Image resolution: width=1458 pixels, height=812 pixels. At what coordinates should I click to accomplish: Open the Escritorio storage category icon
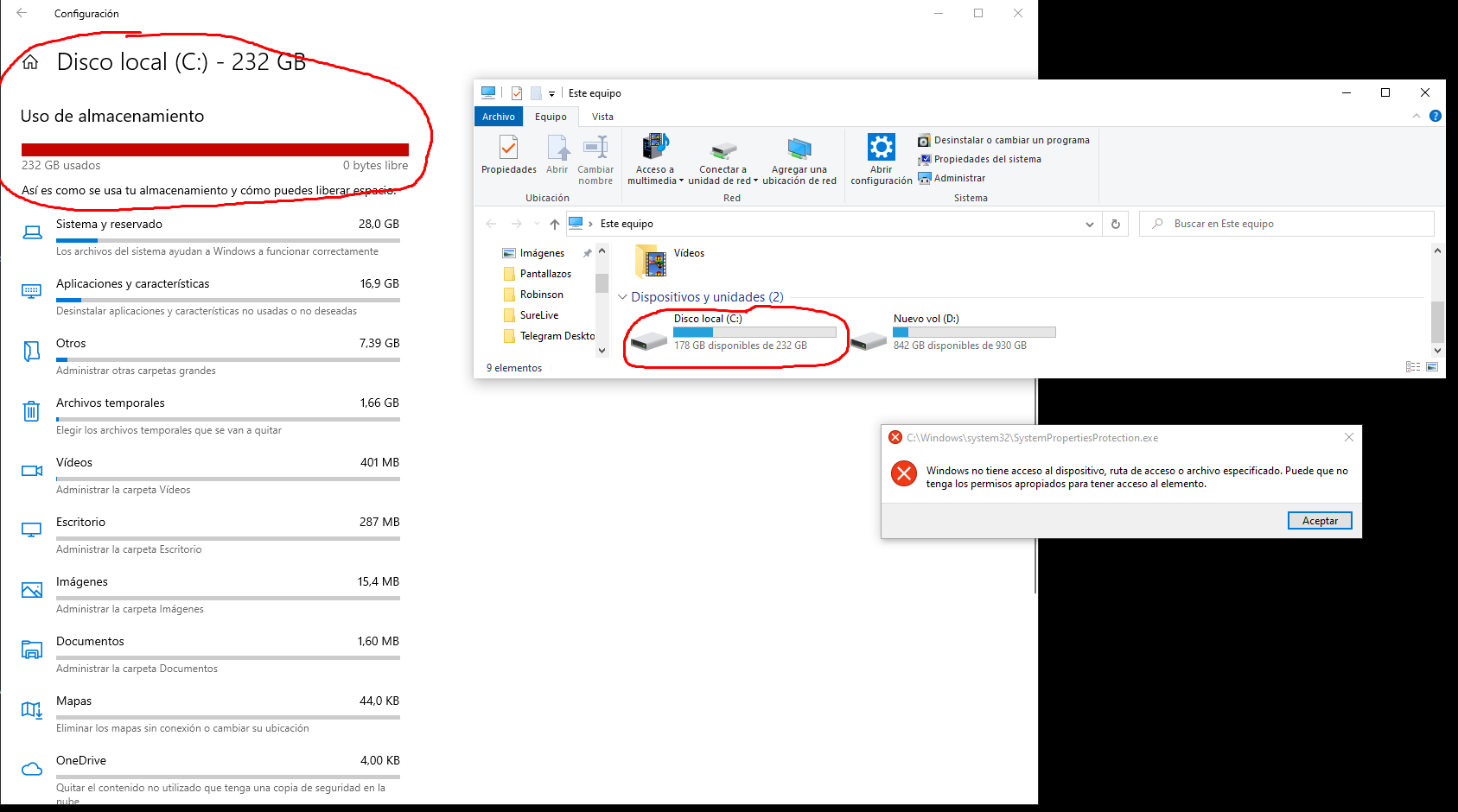pyautogui.click(x=32, y=530)
